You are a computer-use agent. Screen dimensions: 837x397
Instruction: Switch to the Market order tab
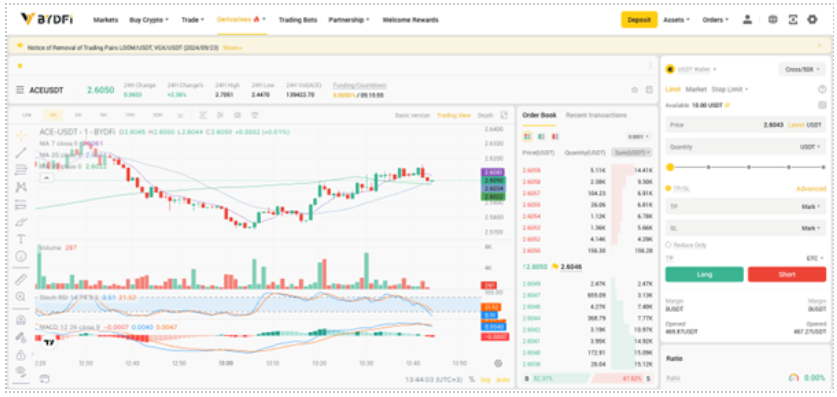[x=696, y=89]
